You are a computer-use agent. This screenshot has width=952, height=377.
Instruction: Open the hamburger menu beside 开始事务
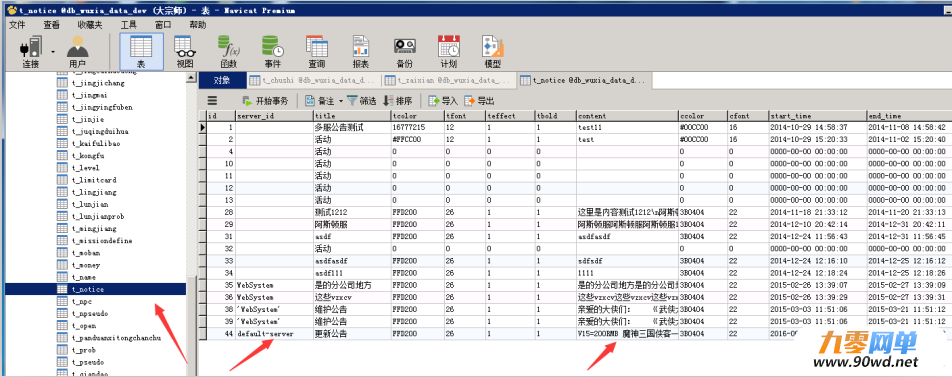tap(212, 101)
